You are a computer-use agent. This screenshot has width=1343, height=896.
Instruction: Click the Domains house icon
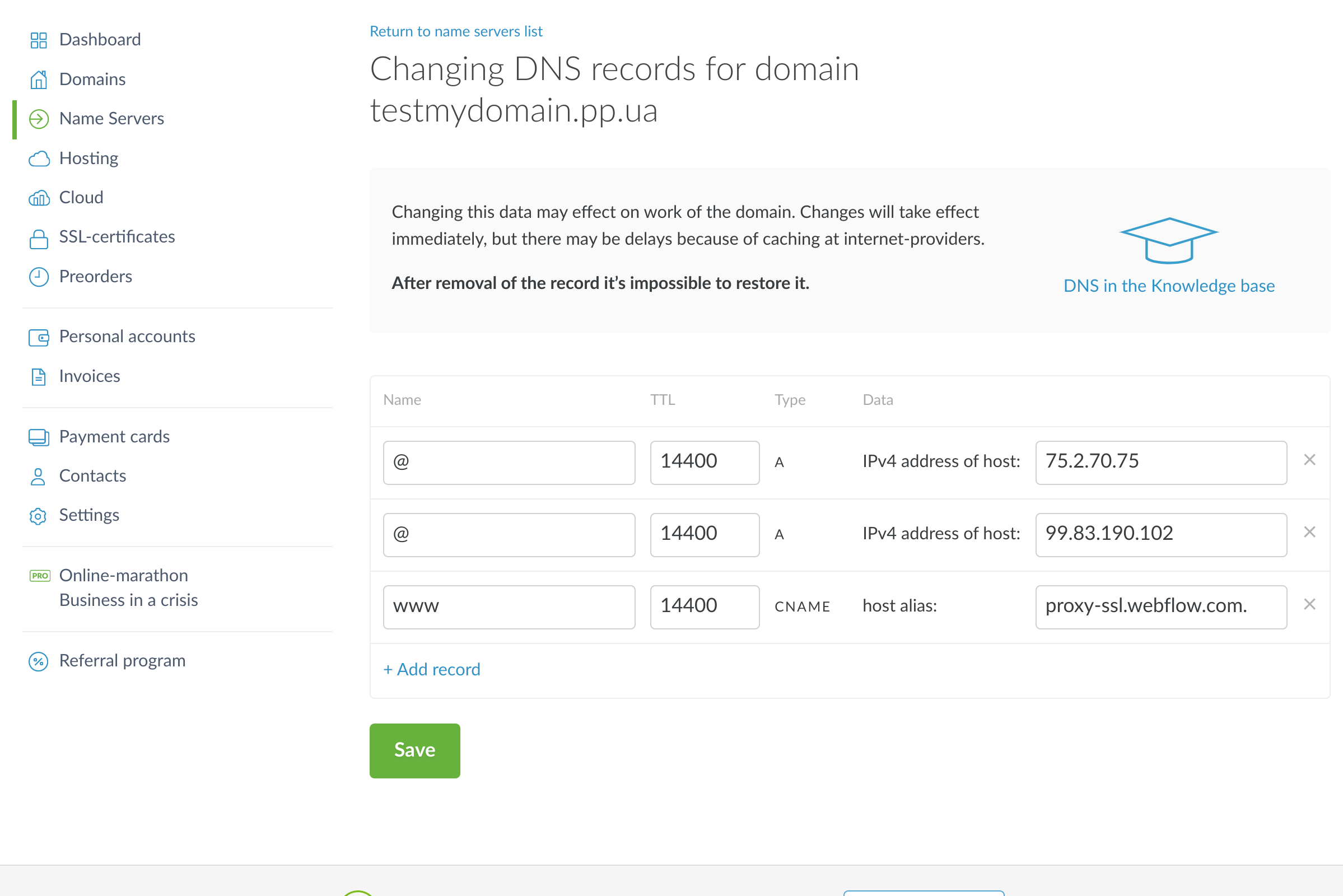pyautogui.click(x=38, y=80)
